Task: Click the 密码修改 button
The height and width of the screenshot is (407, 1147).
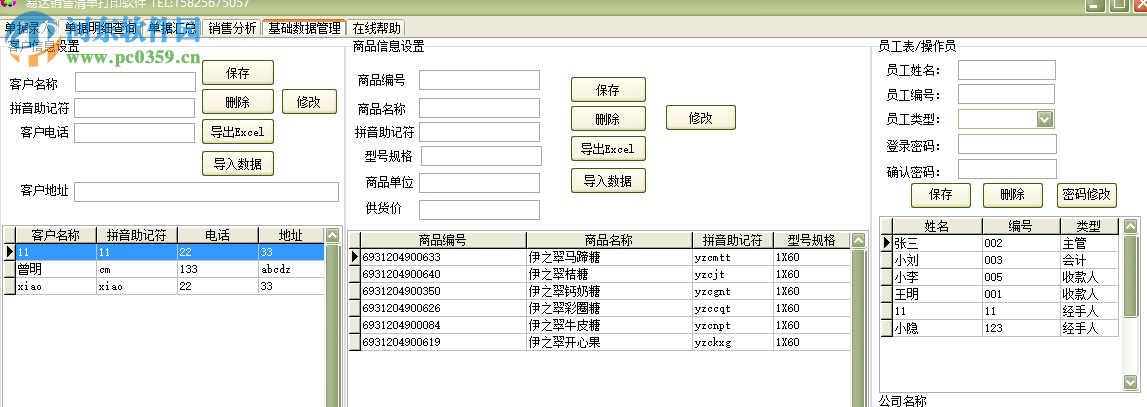Action: tap(1086, 195)
